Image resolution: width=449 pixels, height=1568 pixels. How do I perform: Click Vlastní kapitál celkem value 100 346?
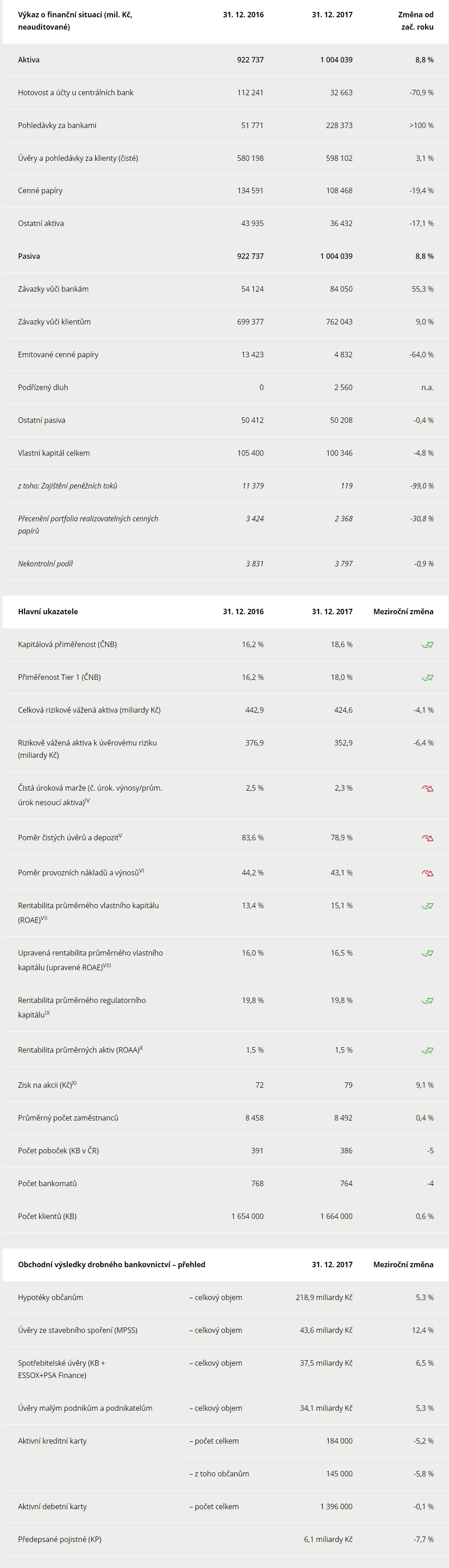pos(339,453)
